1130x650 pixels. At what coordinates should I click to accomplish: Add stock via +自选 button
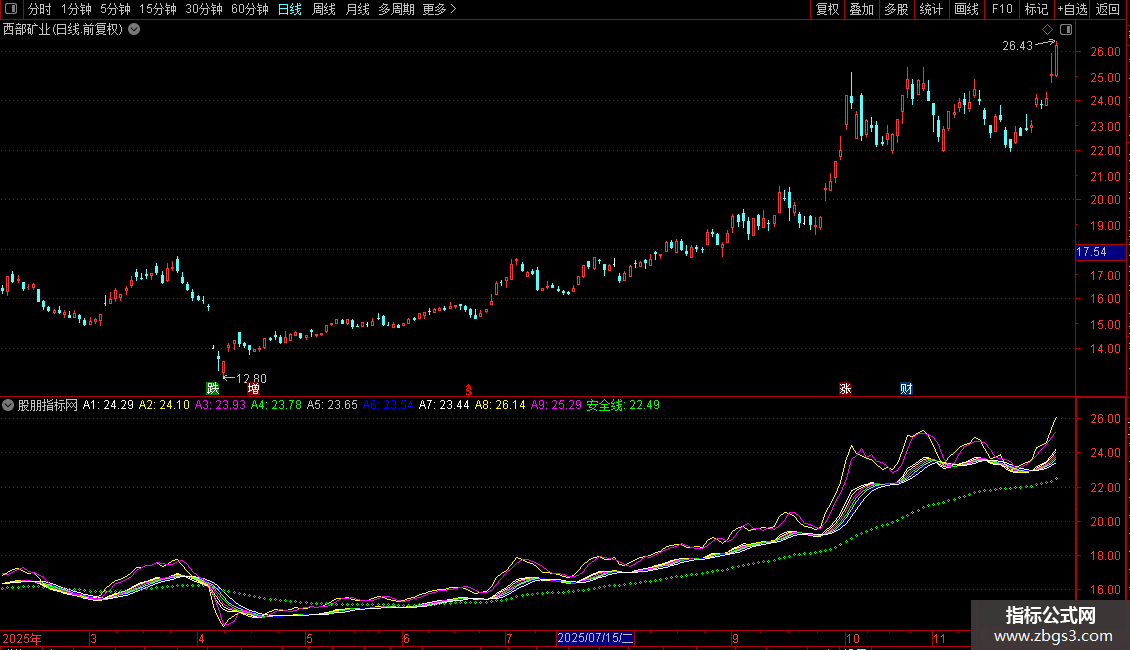point(1072,9)
